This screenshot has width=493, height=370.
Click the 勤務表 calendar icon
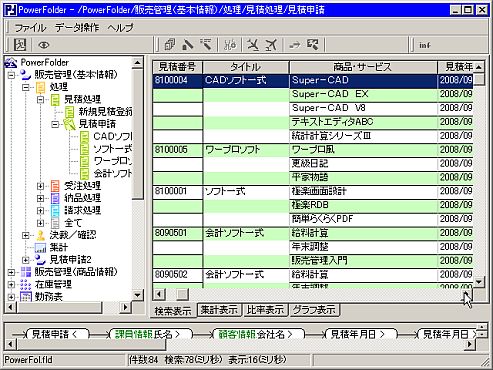pyautogui.click(x=26, y=297)
